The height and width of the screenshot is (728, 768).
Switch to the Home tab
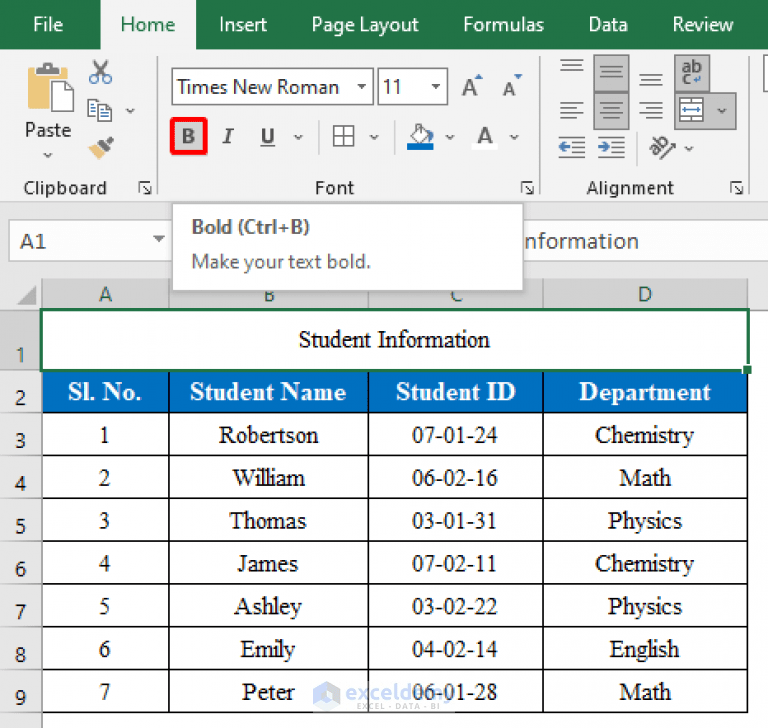(x=148, y=24)
